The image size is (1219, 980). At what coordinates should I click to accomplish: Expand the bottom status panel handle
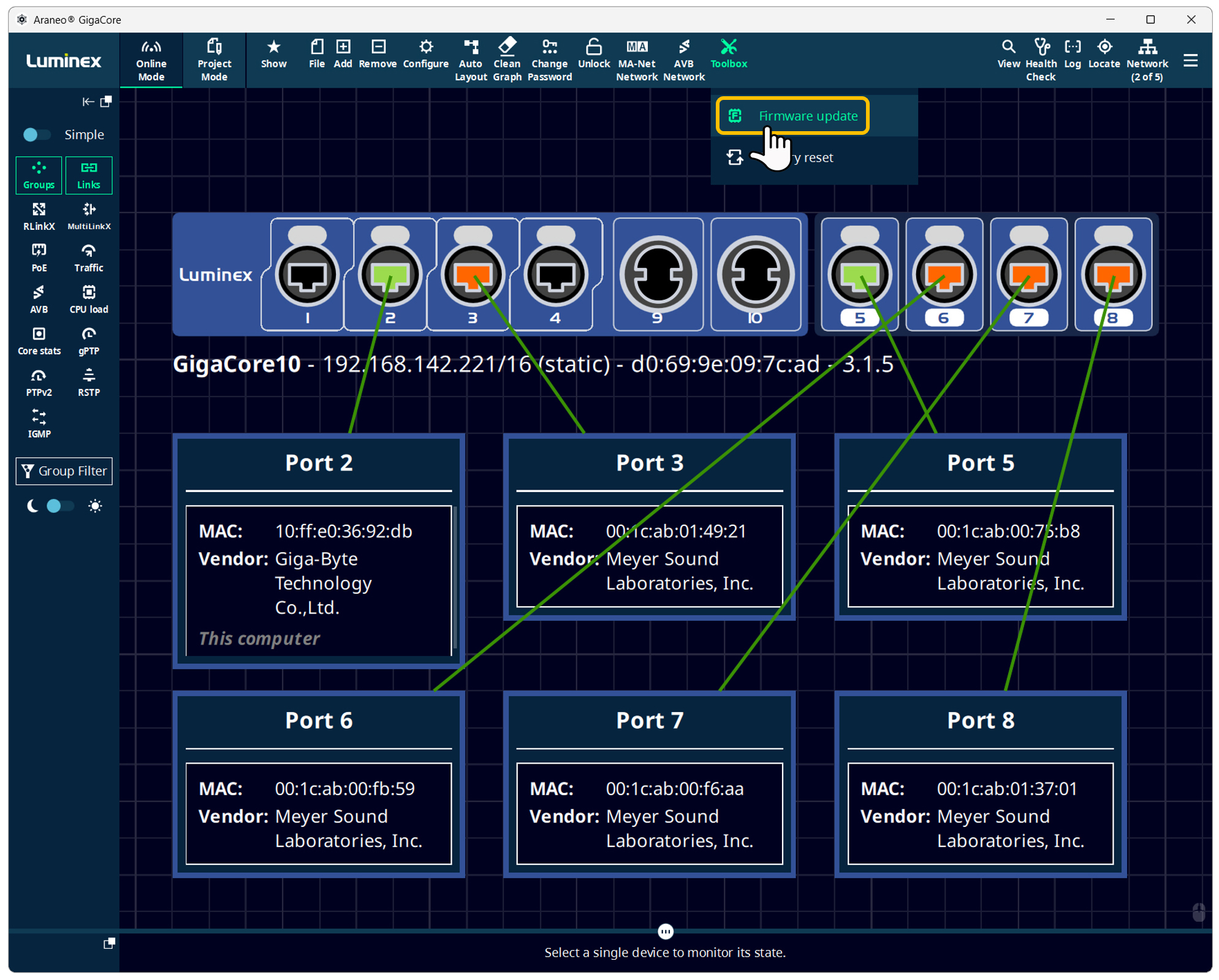[665, 932]
